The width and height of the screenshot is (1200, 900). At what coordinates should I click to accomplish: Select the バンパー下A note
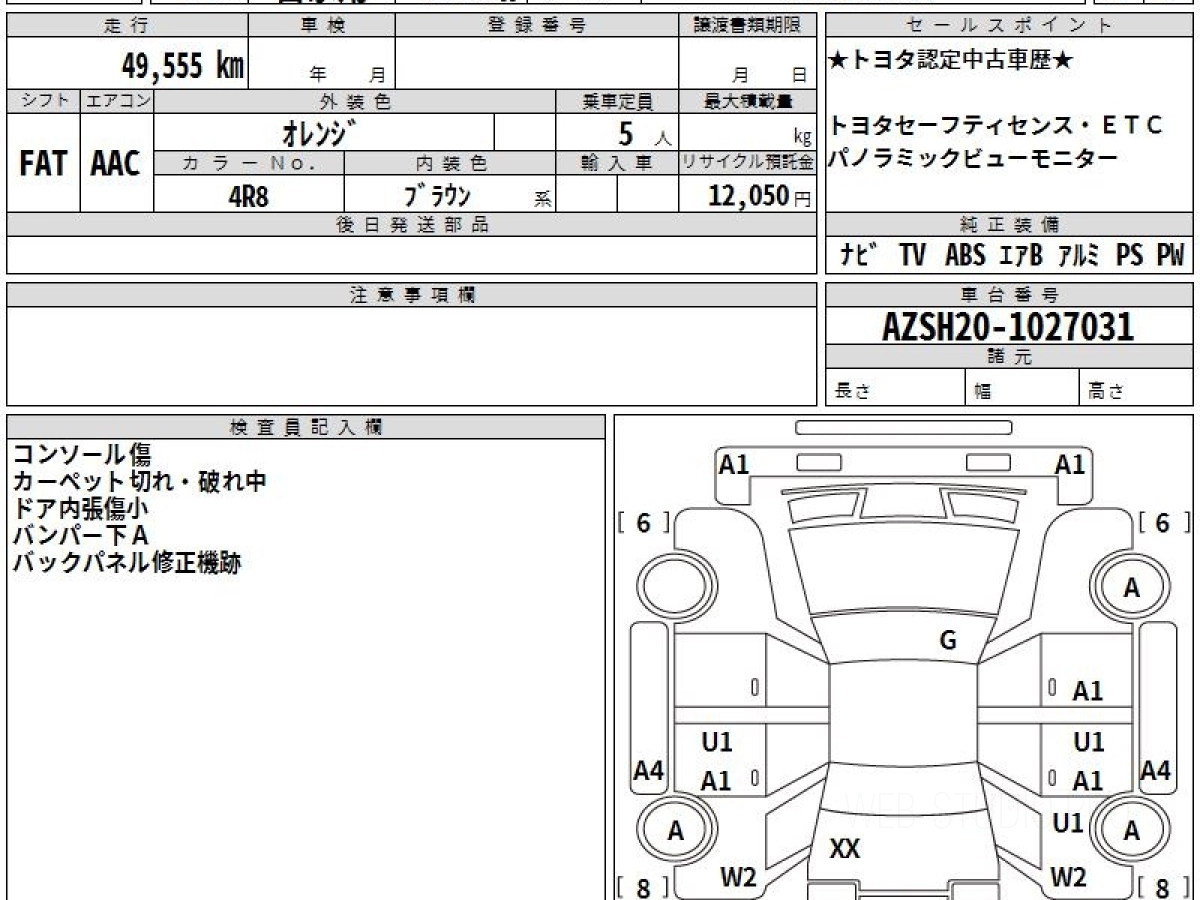click(x=80, y=536)
